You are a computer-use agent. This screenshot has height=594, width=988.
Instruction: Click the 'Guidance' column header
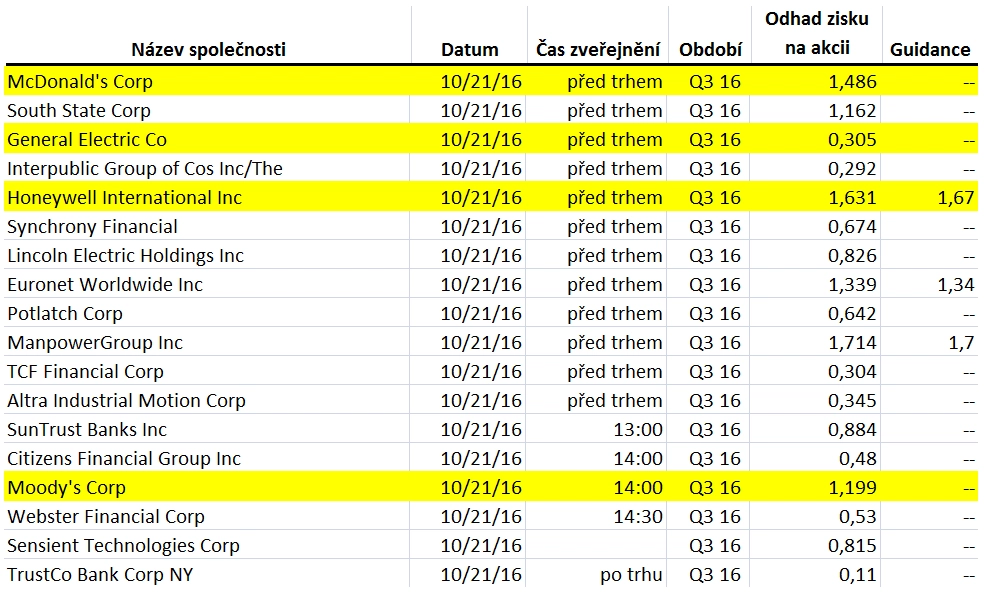(x=929, y=50)
